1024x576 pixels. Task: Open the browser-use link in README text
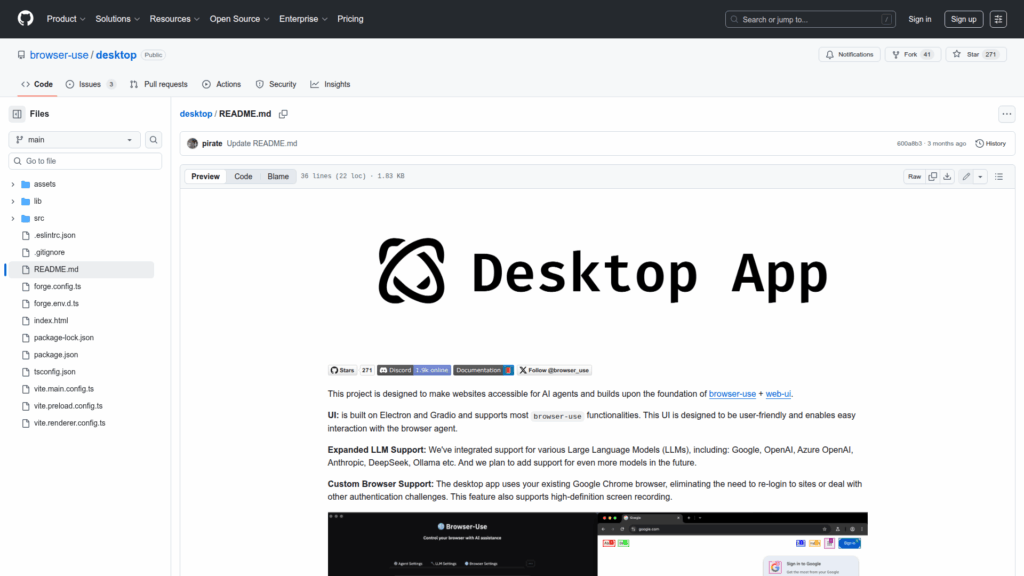(x=732, y=394)
